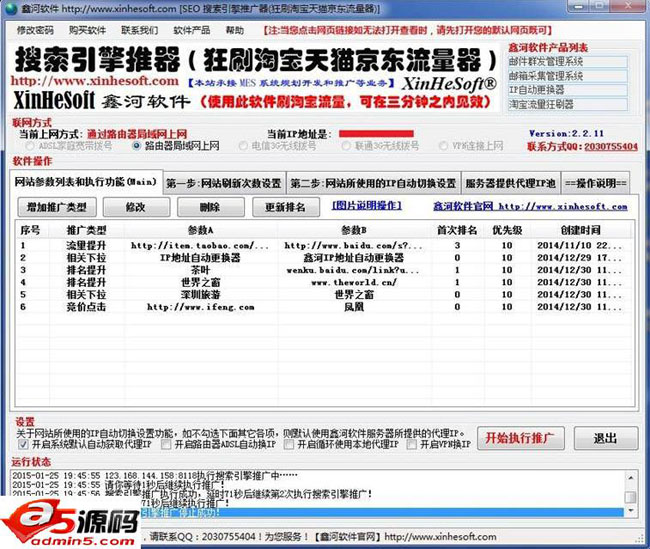This screenshot has width=650, height=549.
Task: Select row 2 IP地址自动更换器 cell
Action: (200, 258)
